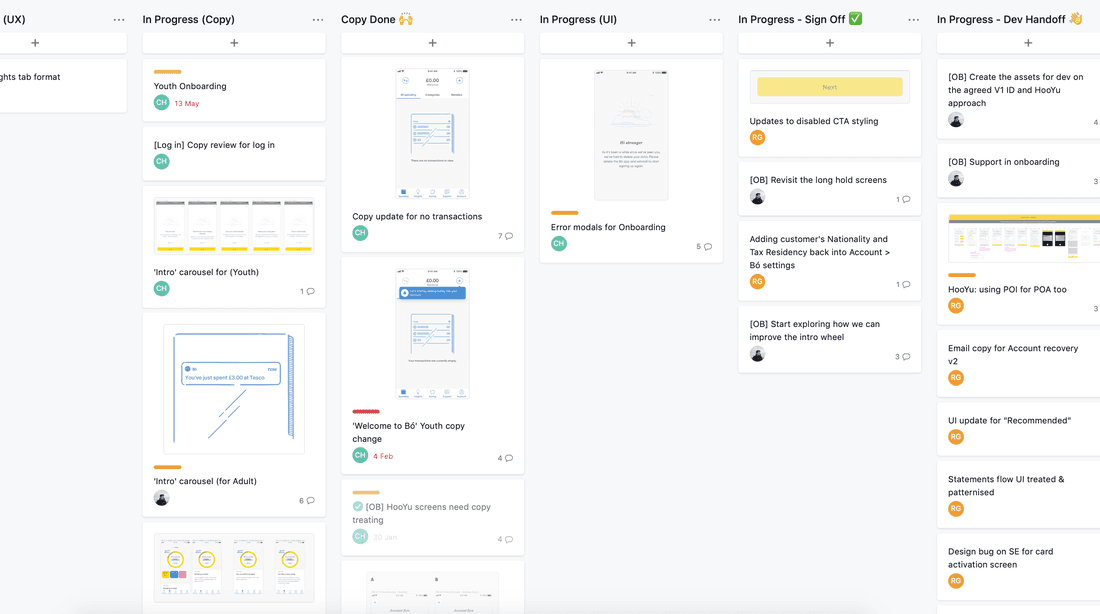Open the options menu for In Progress (Copy) column
1100x614 pixels.
point(318,20)
